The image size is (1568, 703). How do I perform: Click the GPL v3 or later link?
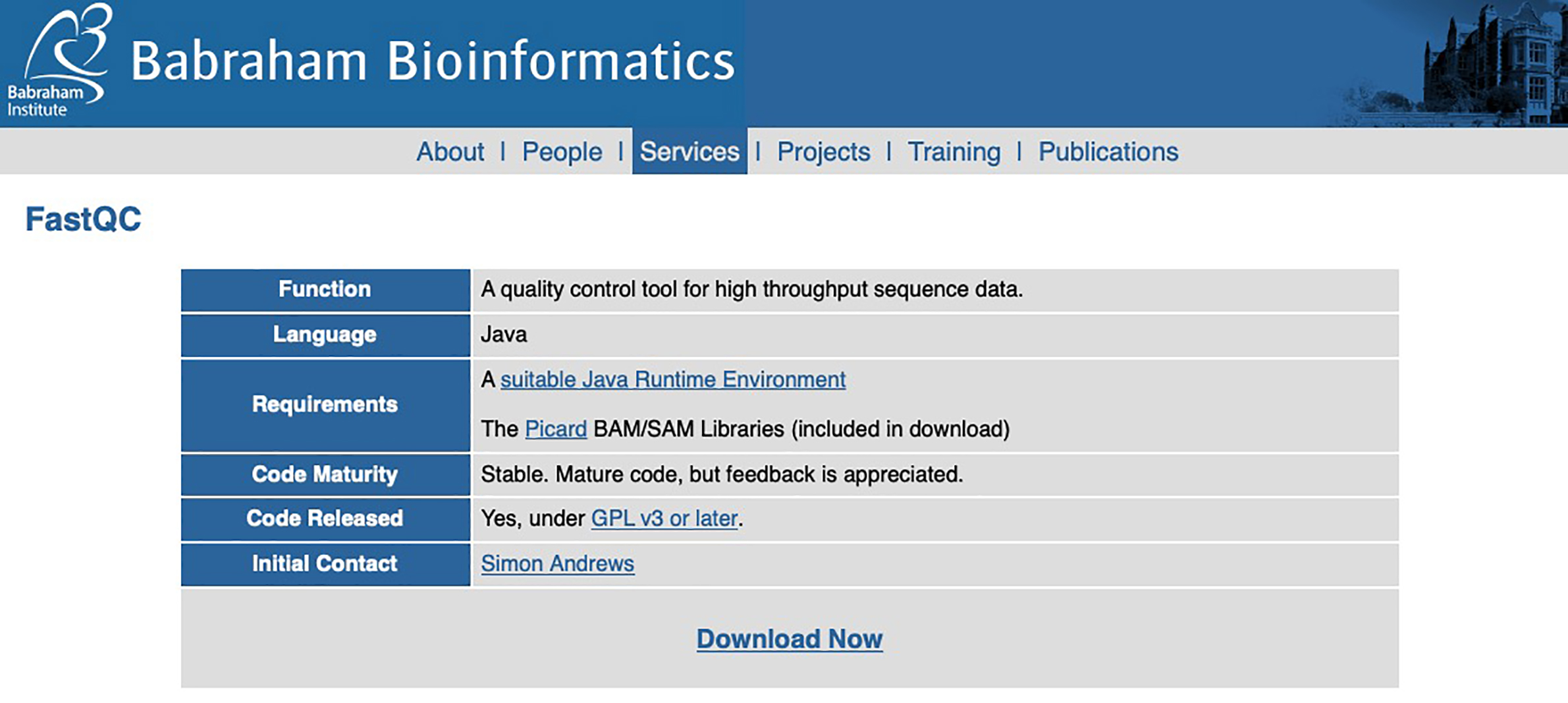point(664,519)
